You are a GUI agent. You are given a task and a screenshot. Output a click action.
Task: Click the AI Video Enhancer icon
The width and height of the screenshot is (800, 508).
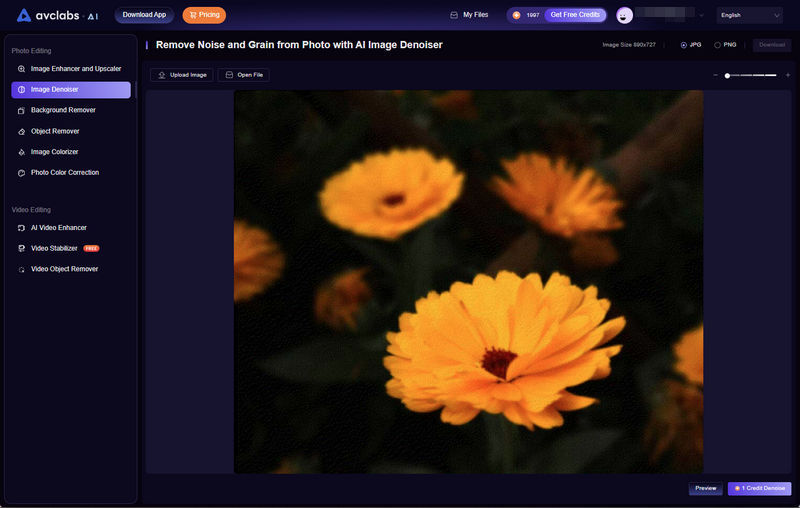[22, 228]
